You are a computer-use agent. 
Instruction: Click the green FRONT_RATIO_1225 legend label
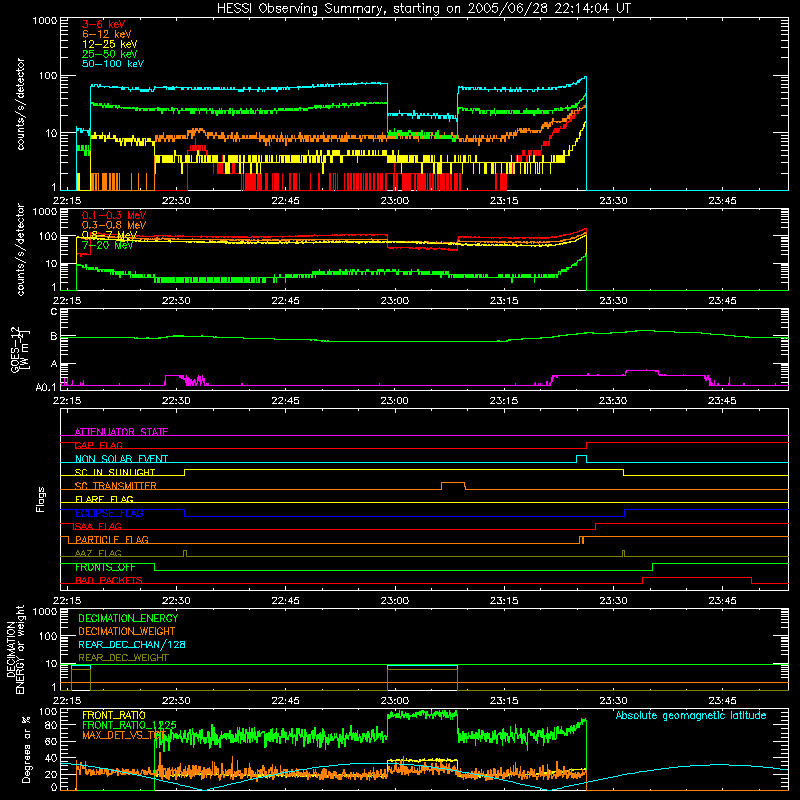129,725
